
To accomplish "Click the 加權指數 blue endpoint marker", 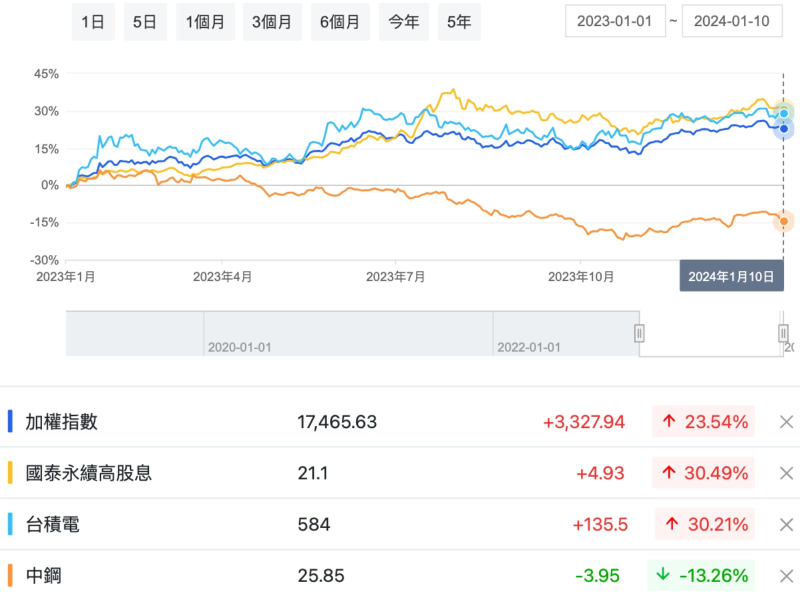I will 785,129.
